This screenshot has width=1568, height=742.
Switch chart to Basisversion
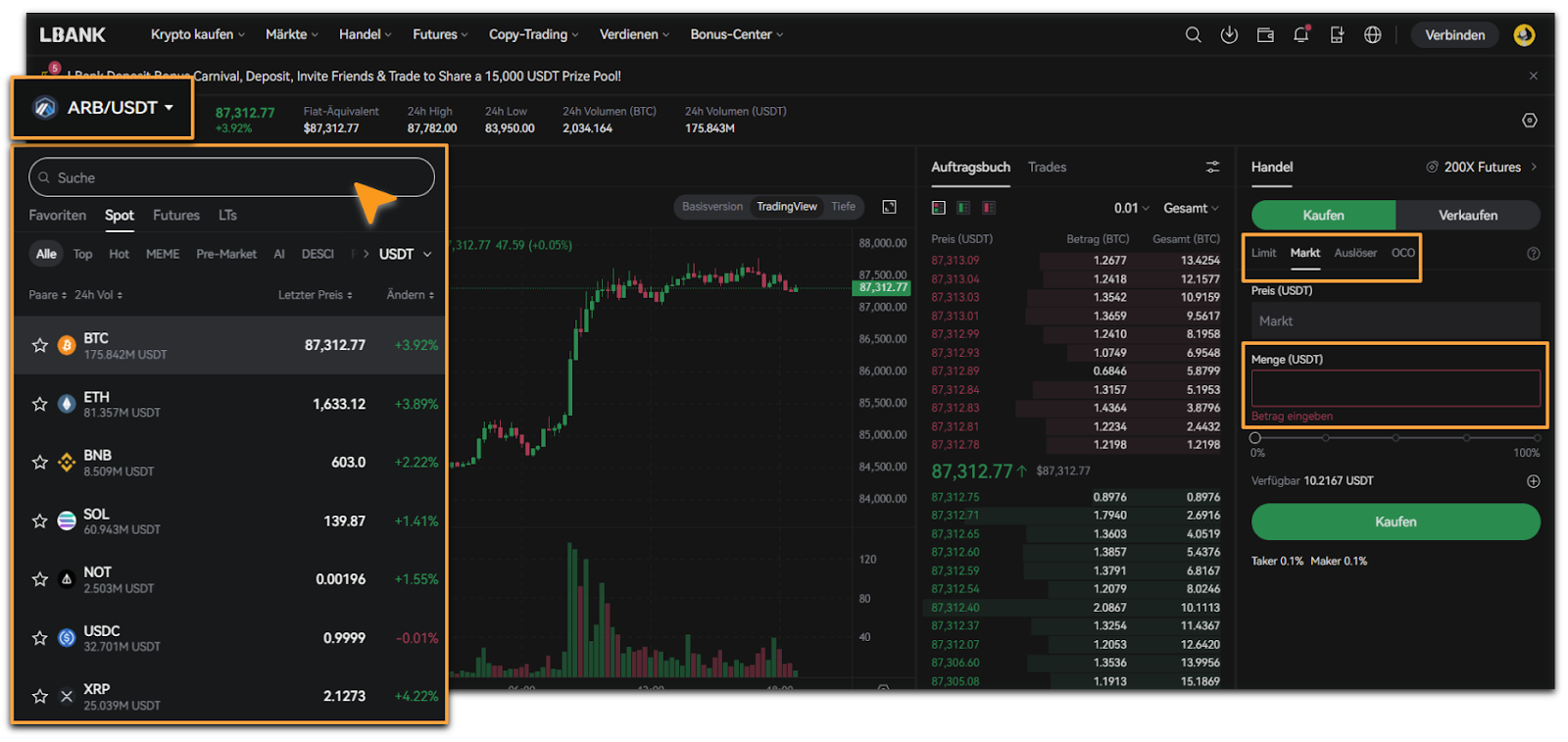(x=712, y=207)
